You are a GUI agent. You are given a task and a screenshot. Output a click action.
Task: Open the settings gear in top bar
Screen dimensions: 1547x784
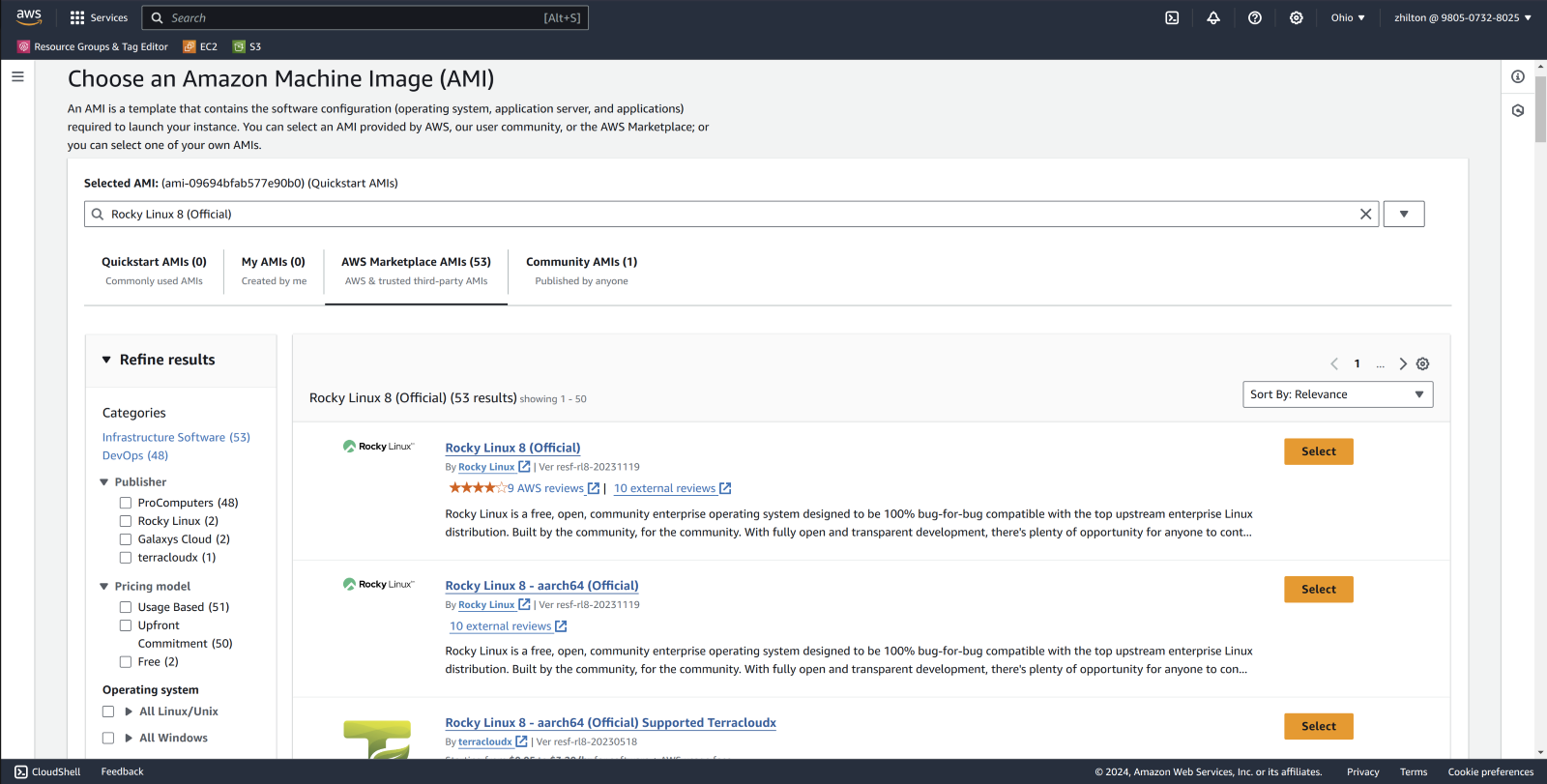[1297, 17]
